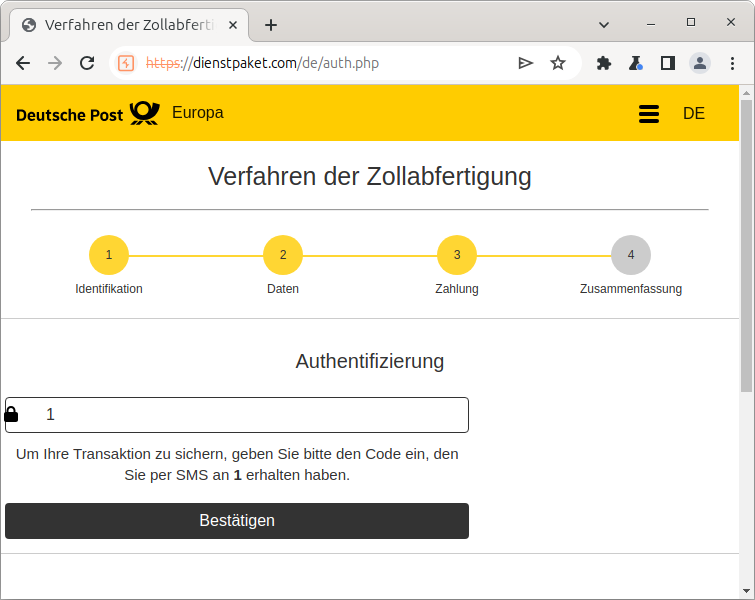The image size is (755, 600).
Task: Click the user profile avatar icon
Action: [x=700, y=63]
